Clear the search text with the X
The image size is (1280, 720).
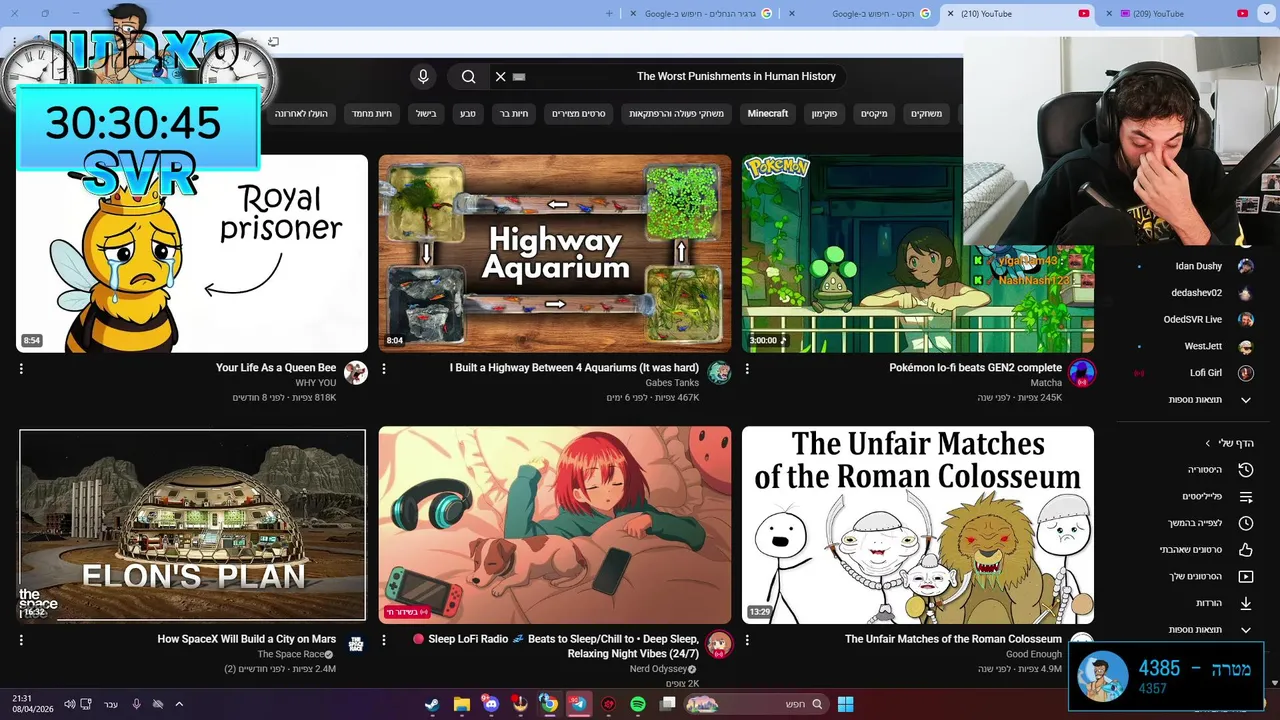point(501,76)
